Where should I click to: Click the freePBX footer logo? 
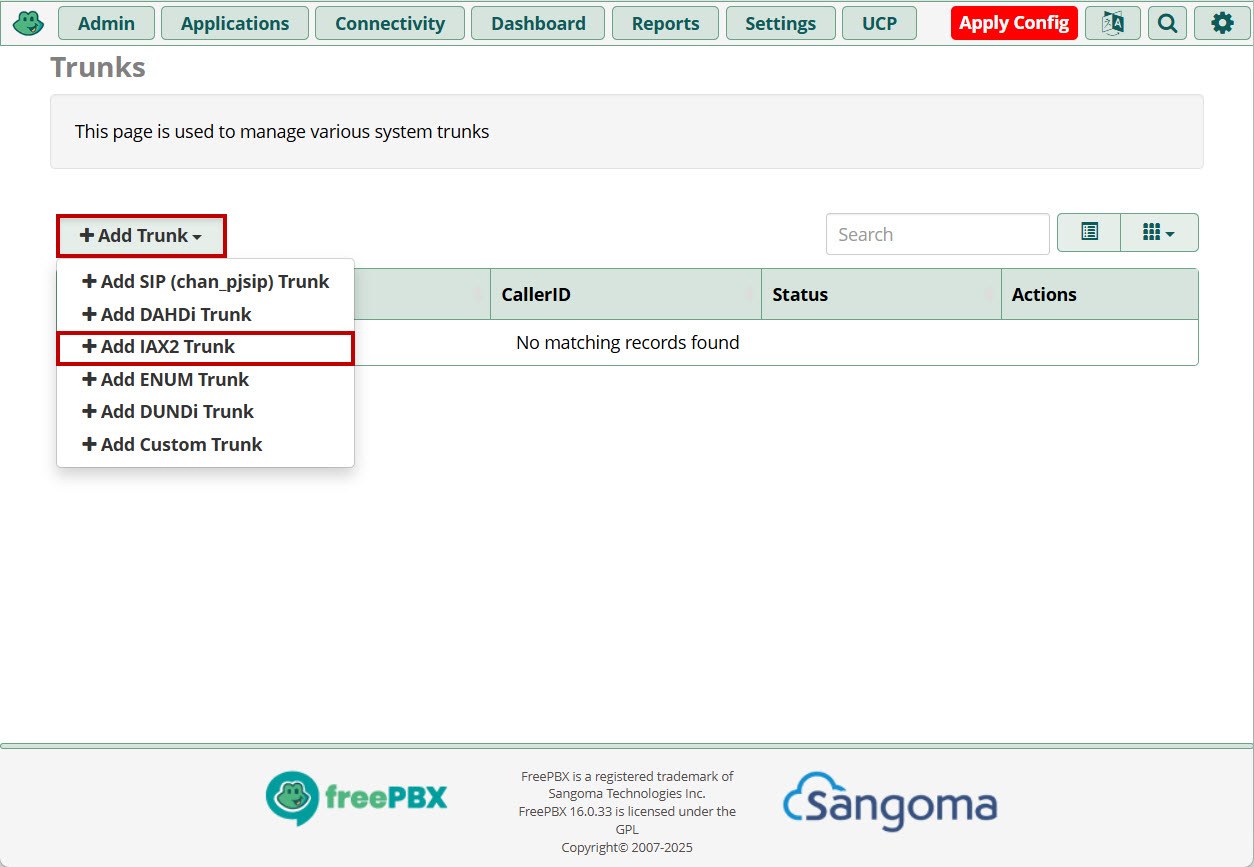click(356, 798)
